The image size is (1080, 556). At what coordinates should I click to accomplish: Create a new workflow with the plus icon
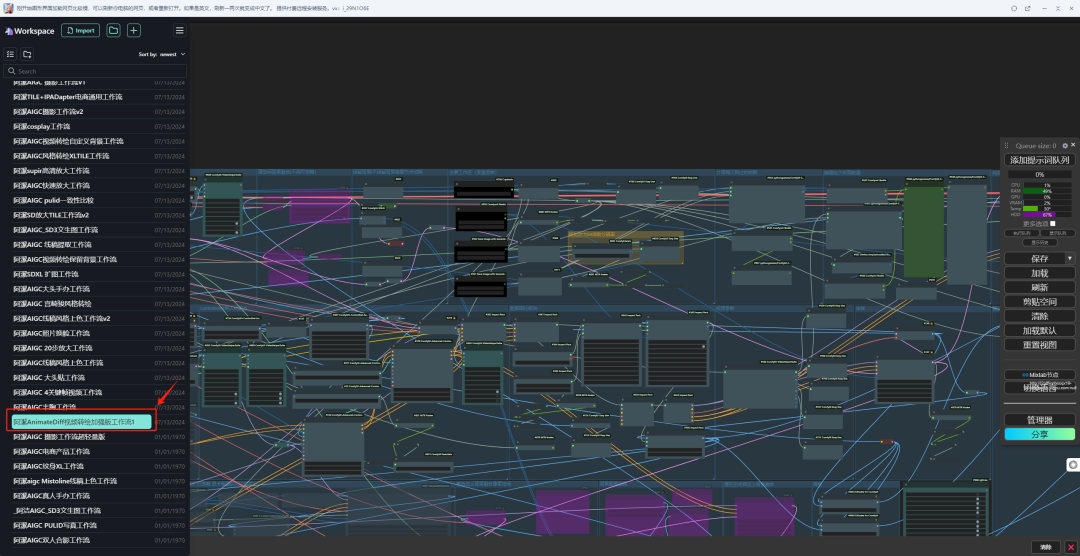(134, 30)
